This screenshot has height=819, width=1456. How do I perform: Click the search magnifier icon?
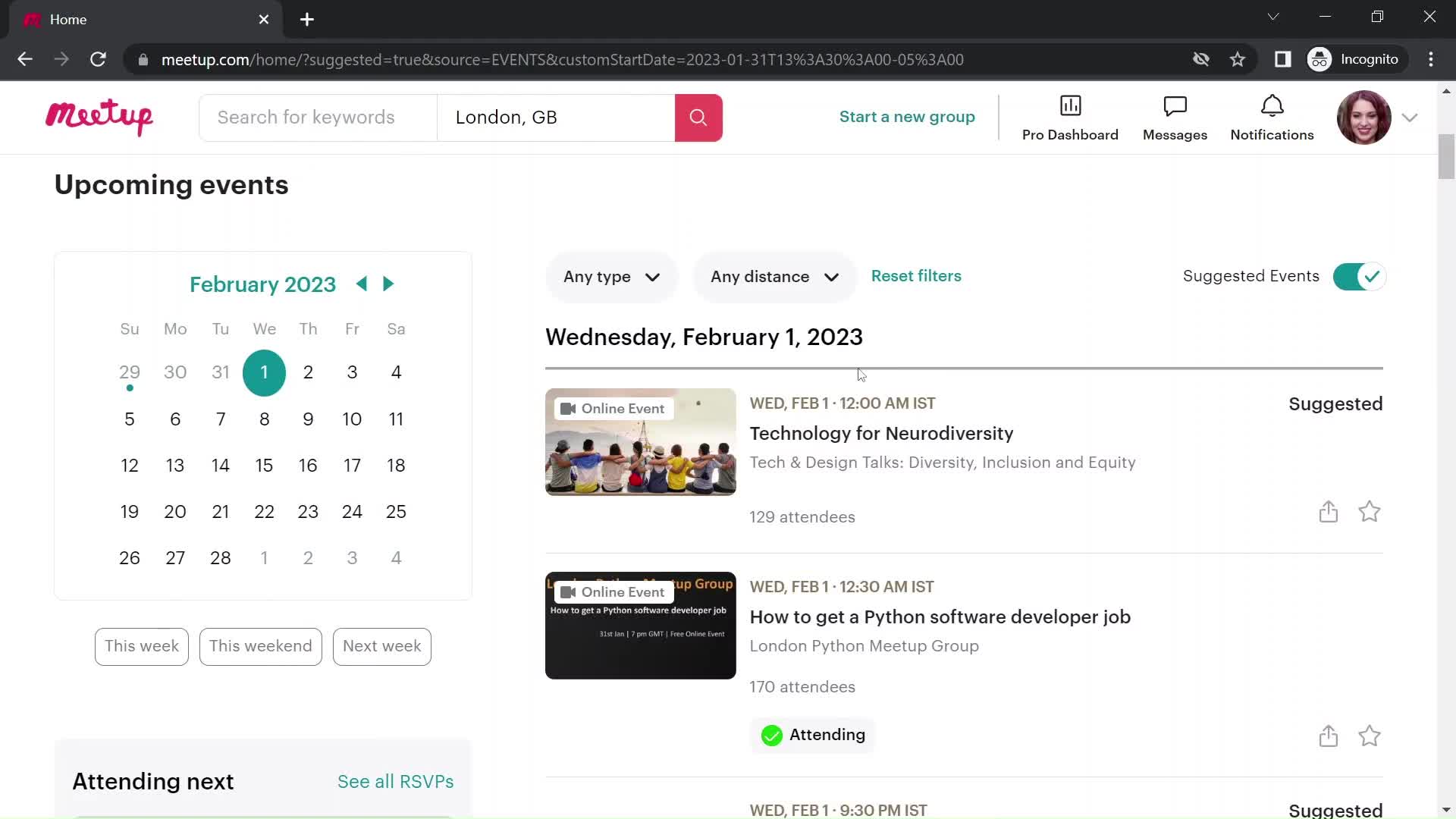coord(698,117)
